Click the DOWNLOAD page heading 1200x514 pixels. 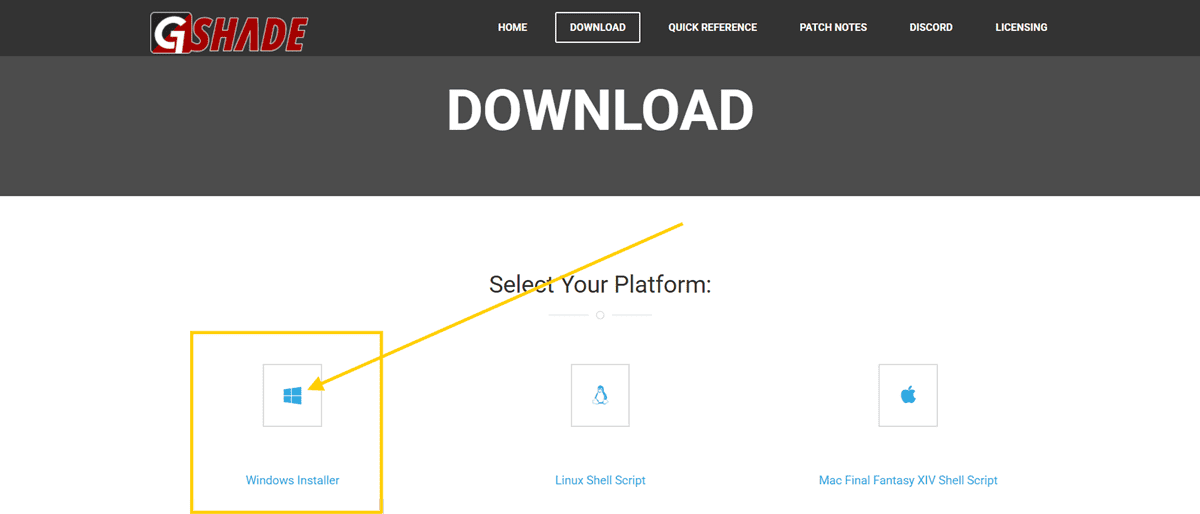600,110
